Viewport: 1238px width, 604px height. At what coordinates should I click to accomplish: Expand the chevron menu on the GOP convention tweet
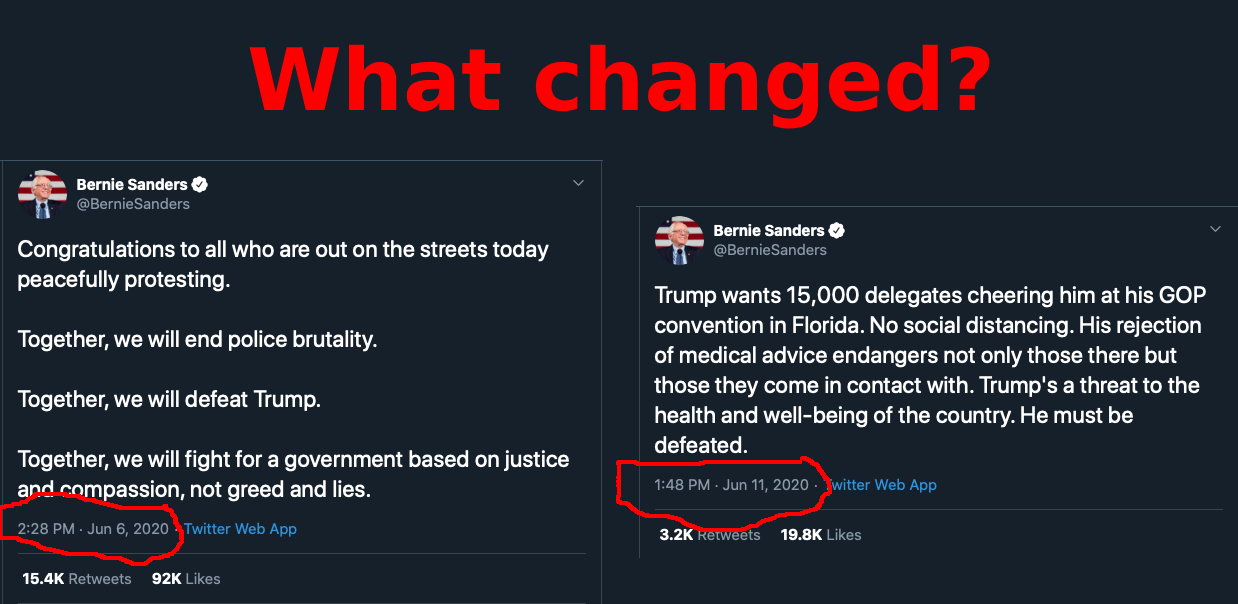point(1215,229)
